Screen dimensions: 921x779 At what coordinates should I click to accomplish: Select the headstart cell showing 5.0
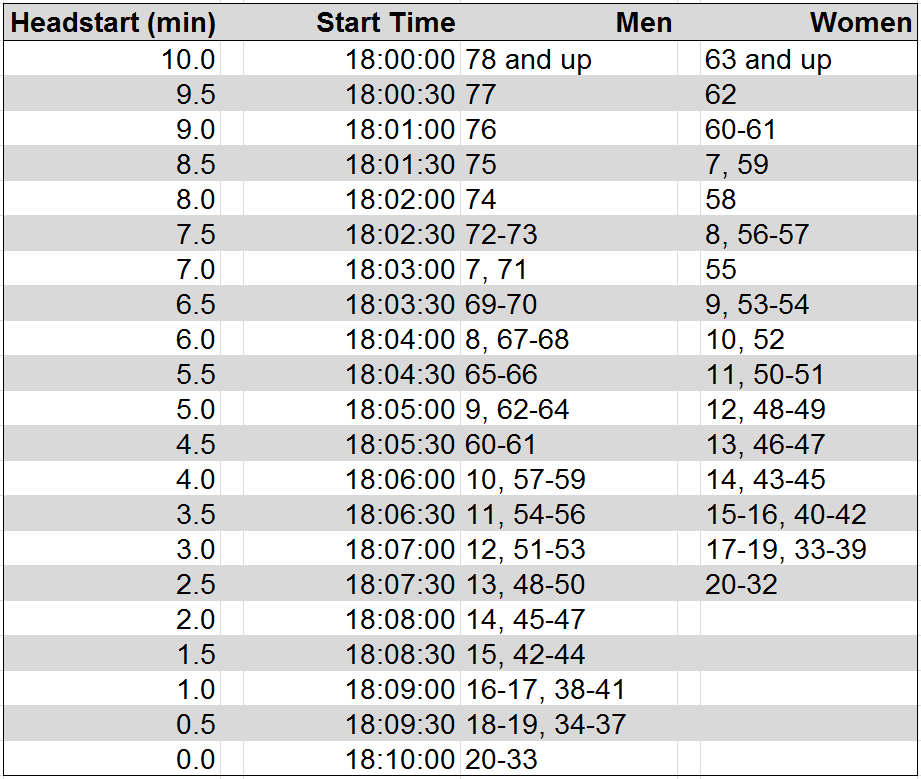point(195,410)
